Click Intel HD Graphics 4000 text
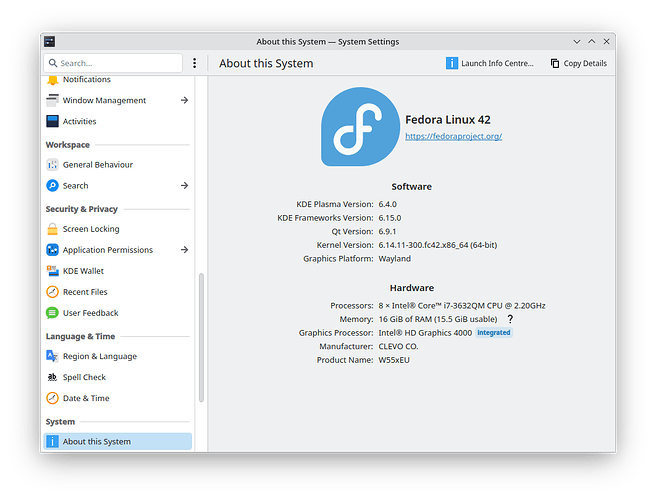This screenshot has height=500, width=656. [425, 333]
